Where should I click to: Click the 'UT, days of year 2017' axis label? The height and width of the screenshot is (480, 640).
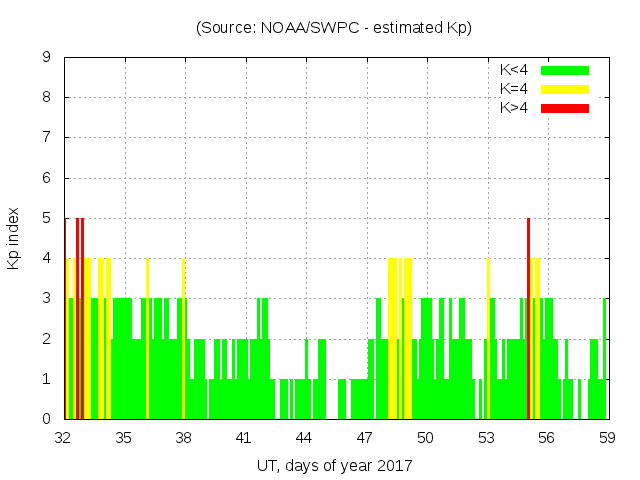point(334,465)
